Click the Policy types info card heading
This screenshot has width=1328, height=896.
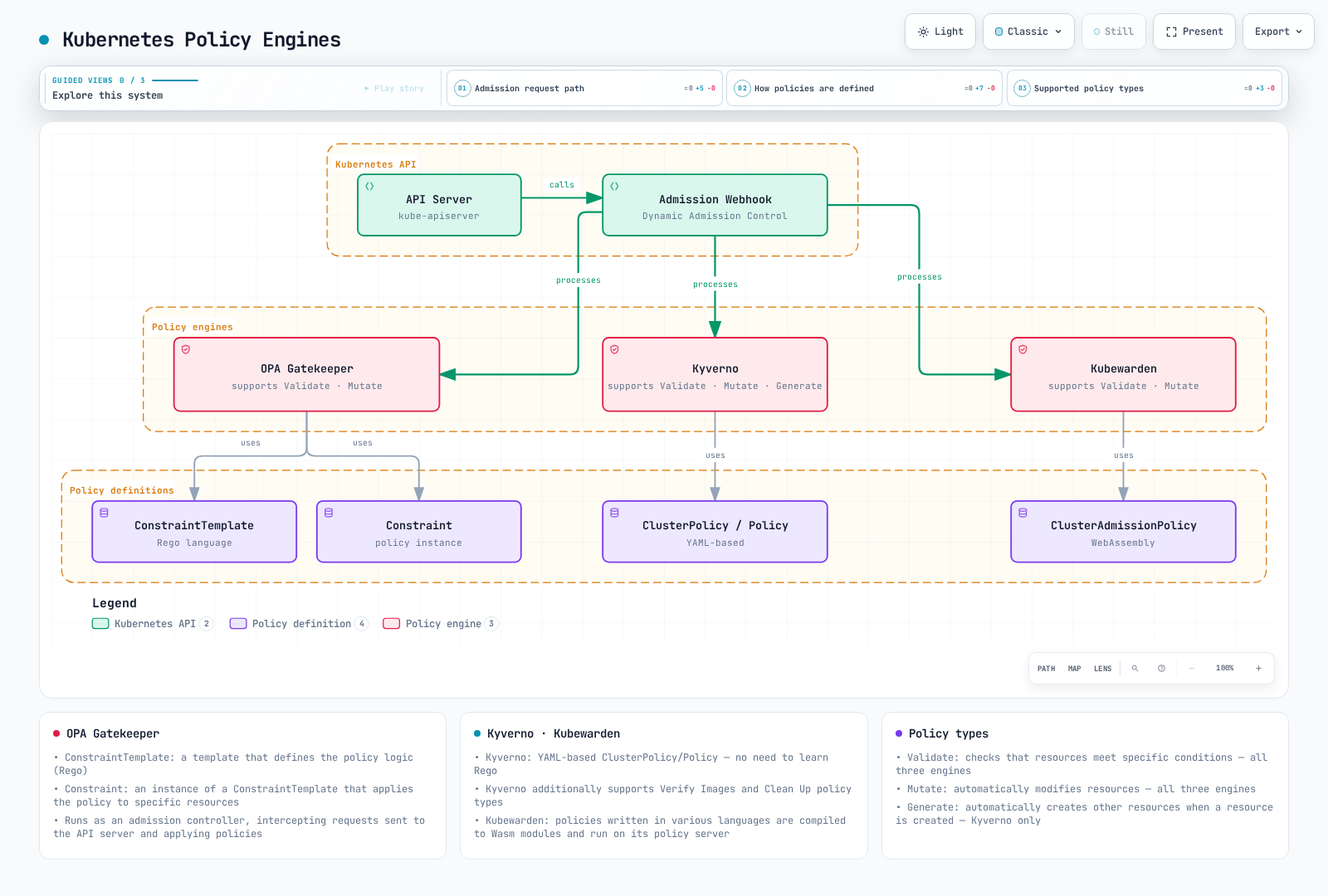[949, 733]
